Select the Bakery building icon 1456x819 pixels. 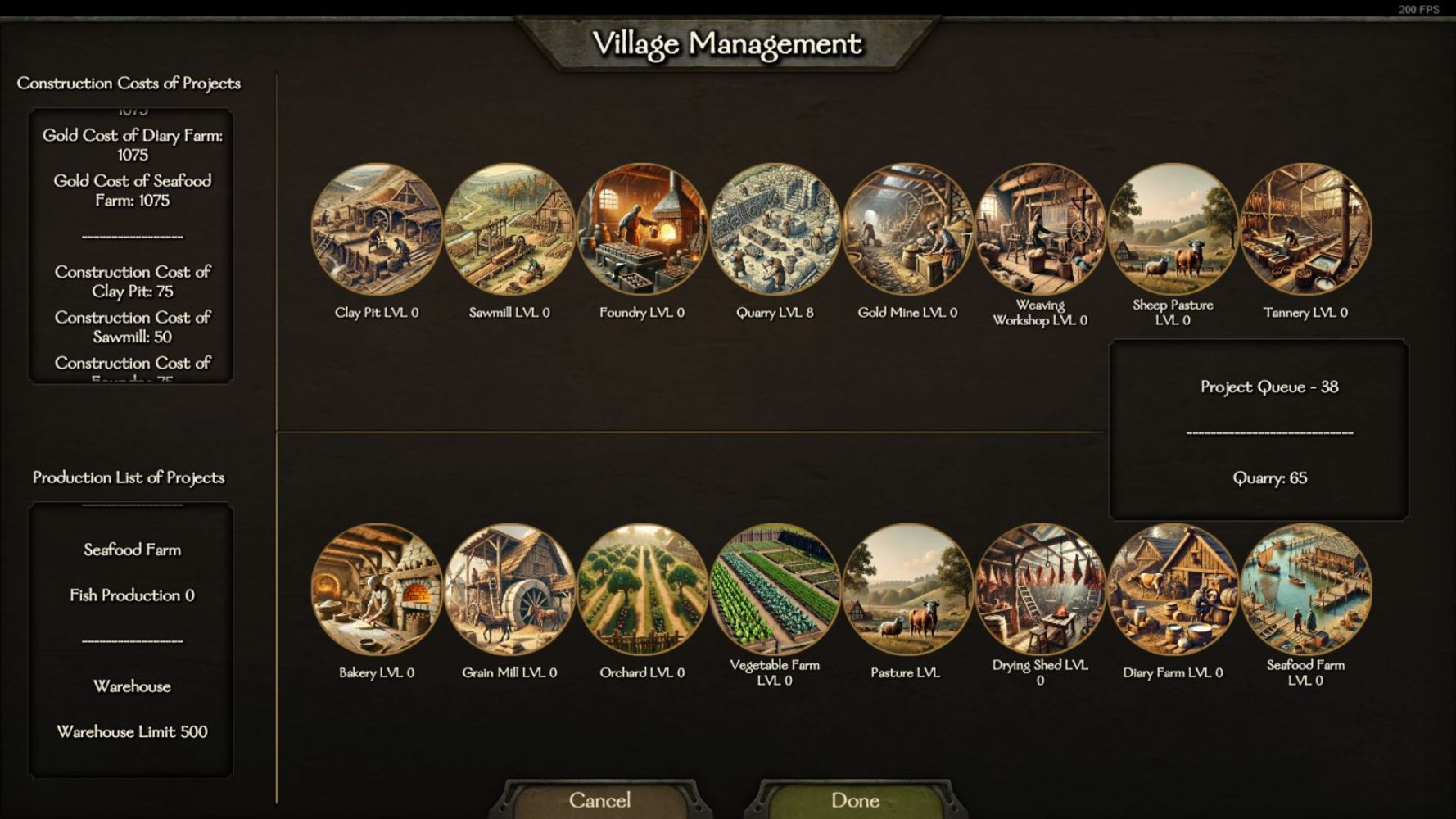(377, 590)
